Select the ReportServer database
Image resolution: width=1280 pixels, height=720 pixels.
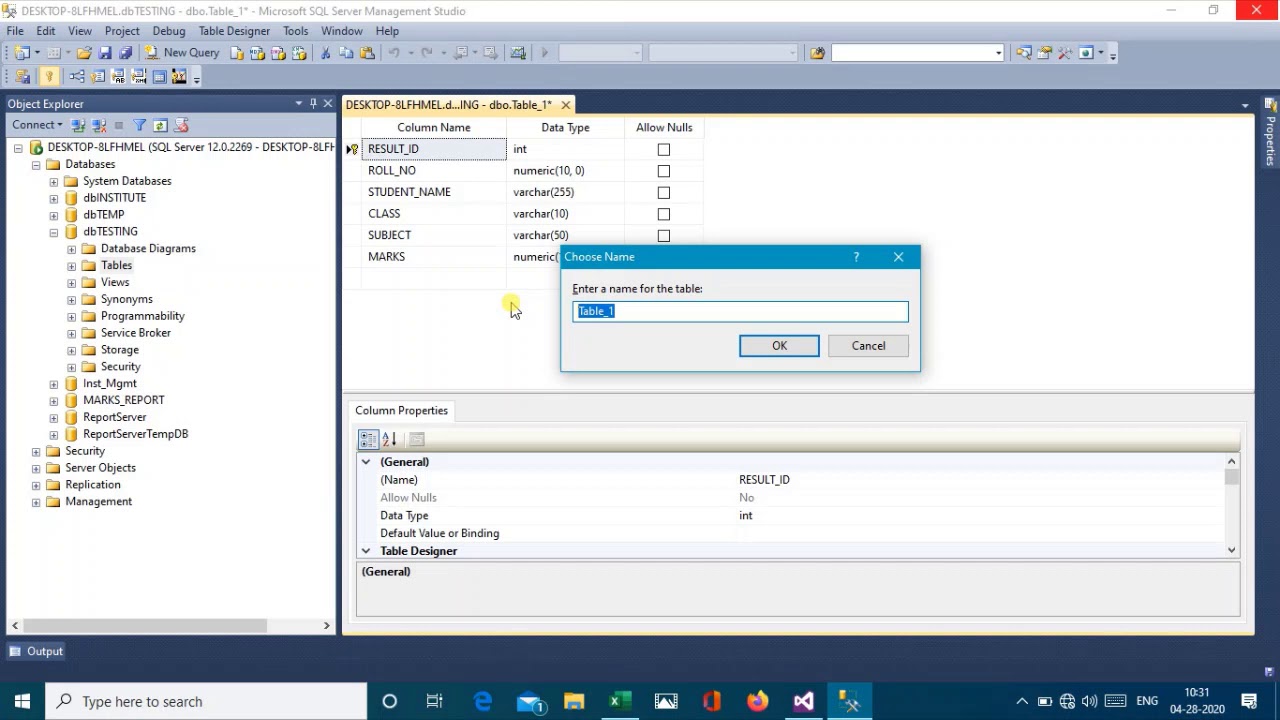point(114,417)
